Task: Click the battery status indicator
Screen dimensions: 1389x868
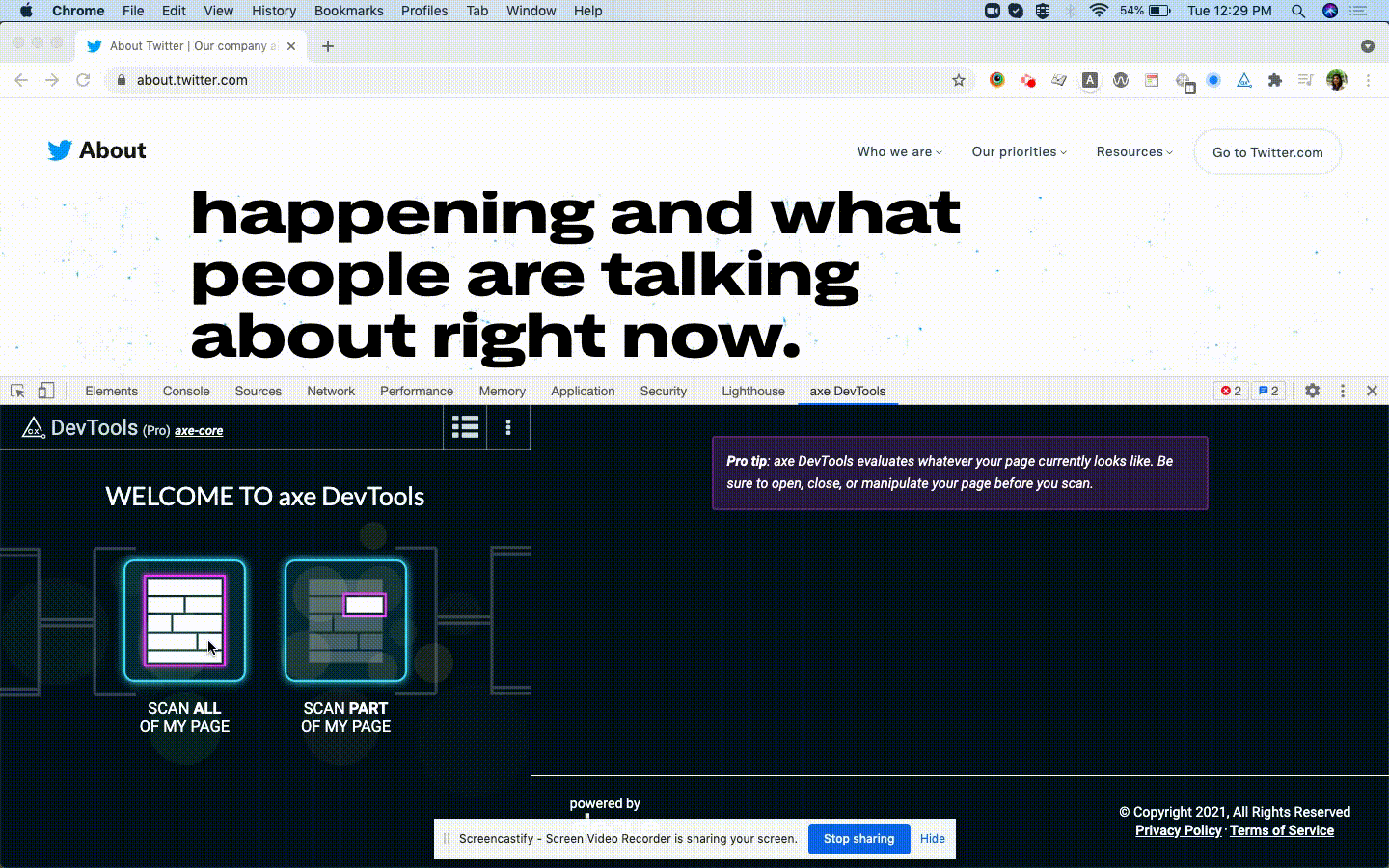Action: (1146, 11)
